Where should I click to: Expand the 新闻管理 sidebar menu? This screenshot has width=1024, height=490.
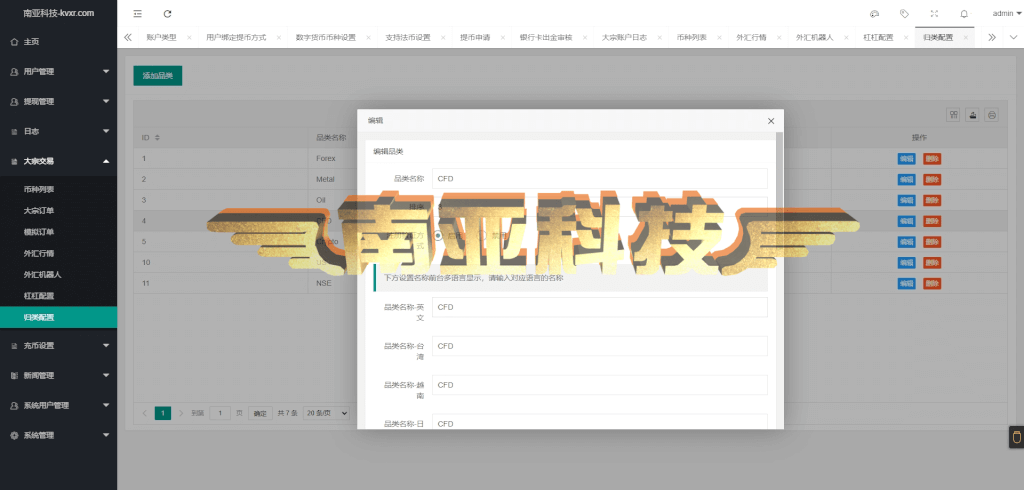[58, 376]
